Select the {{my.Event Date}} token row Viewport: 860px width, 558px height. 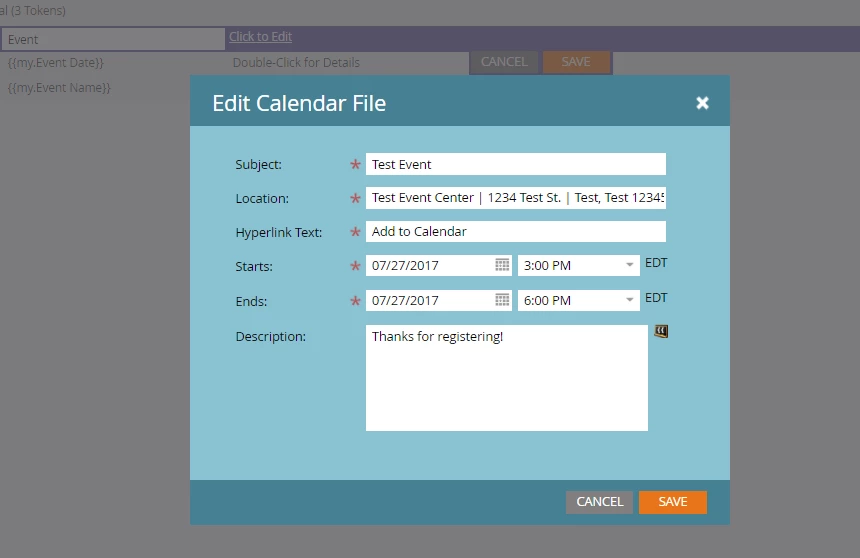[x=55, y=63]
